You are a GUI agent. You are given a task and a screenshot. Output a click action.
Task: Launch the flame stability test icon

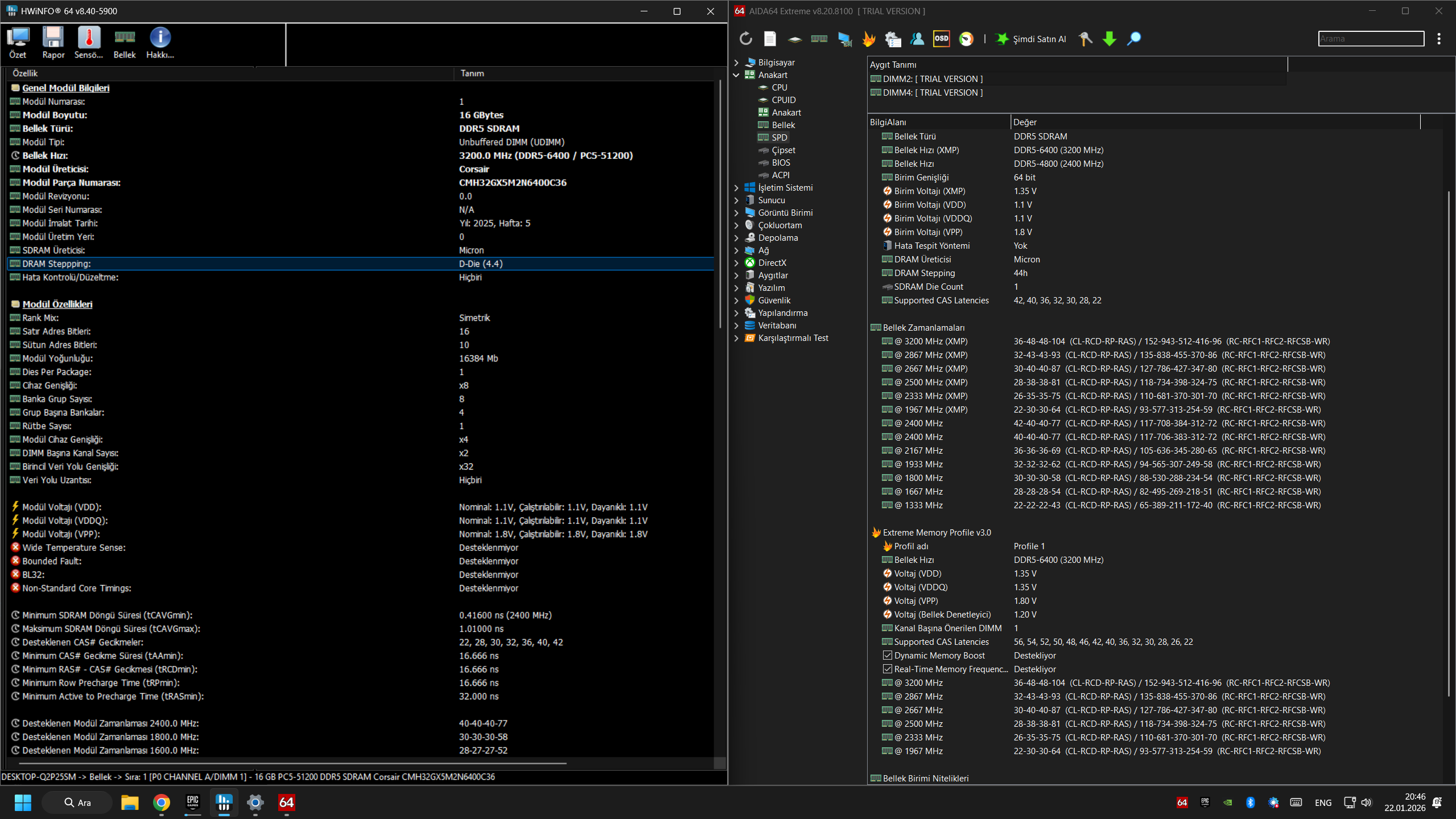coord(869,39)
